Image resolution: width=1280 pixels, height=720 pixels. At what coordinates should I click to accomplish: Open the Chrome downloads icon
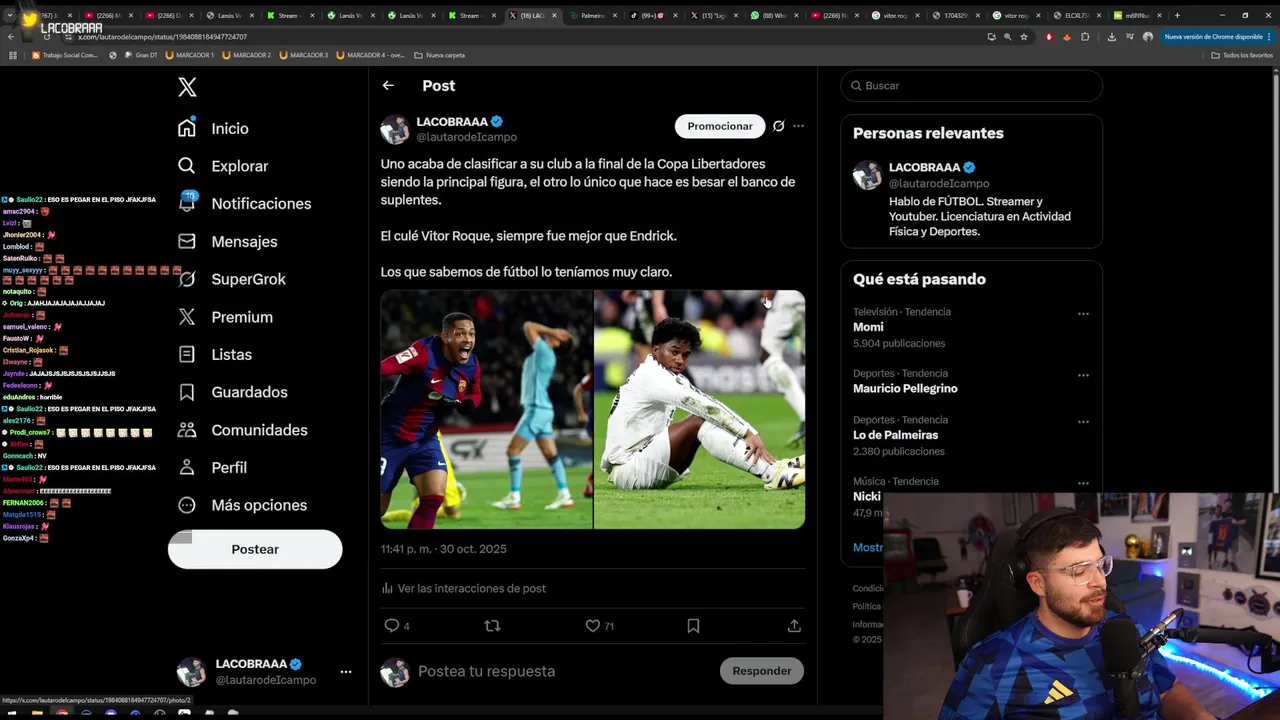pos(1112,37)
